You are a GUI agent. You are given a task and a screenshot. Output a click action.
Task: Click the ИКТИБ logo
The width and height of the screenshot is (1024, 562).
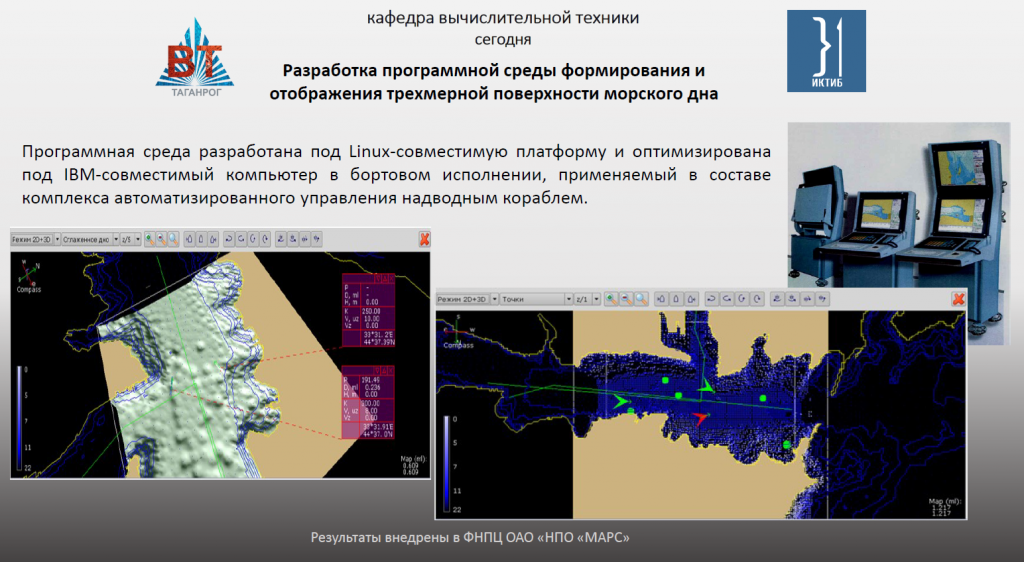point(826,51)
